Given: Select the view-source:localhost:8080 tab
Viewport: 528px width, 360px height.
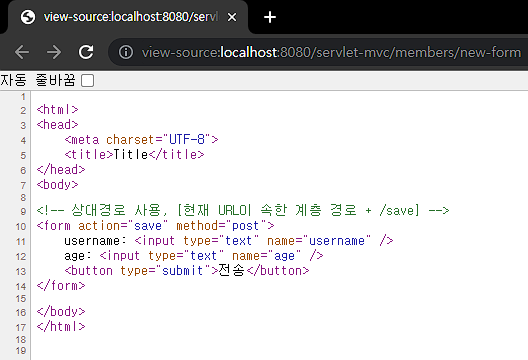Looking at the screenshot, I should [x=128, y=17].
